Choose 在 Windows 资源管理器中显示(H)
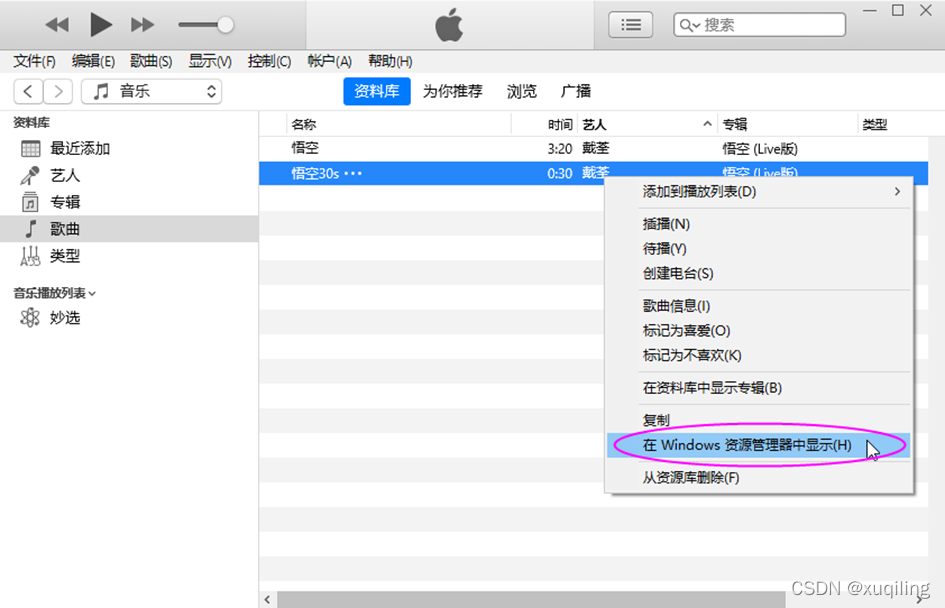This screenshot has width=945, height=608. (759, 445)
